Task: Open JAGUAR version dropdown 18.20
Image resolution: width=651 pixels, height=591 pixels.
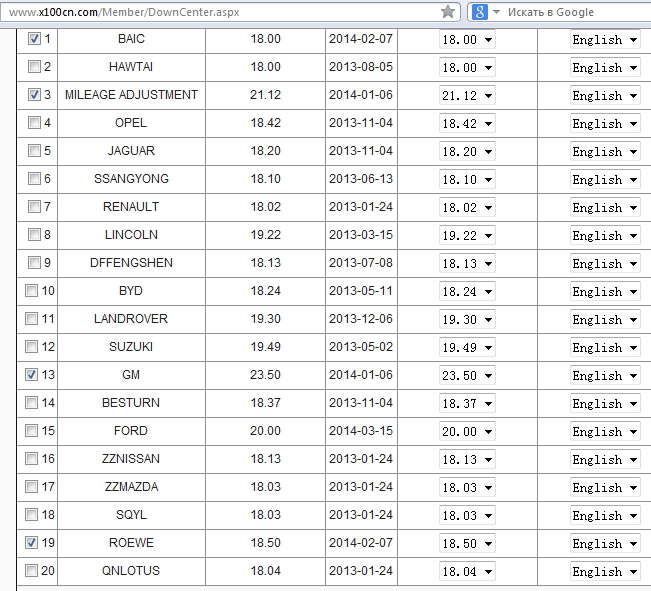Action: click(467, 152)
